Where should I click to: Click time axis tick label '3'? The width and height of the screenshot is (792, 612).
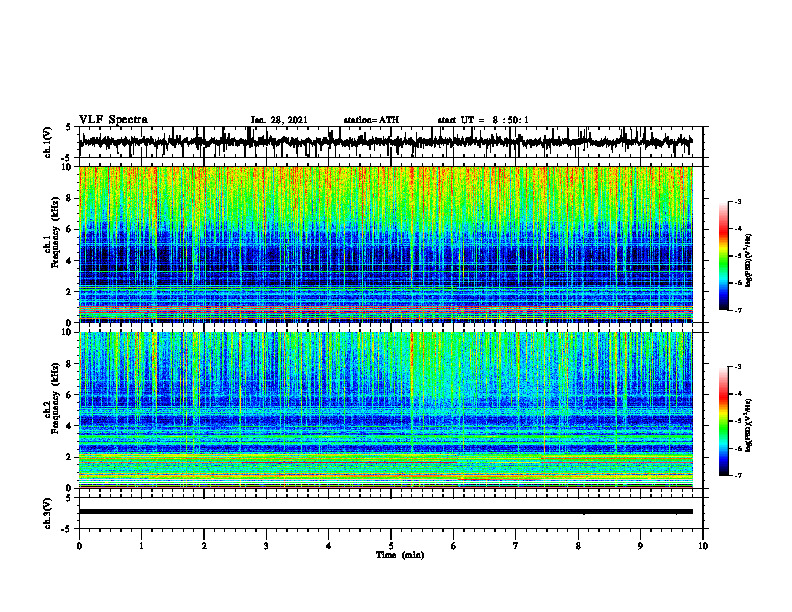tap(266, 546)
